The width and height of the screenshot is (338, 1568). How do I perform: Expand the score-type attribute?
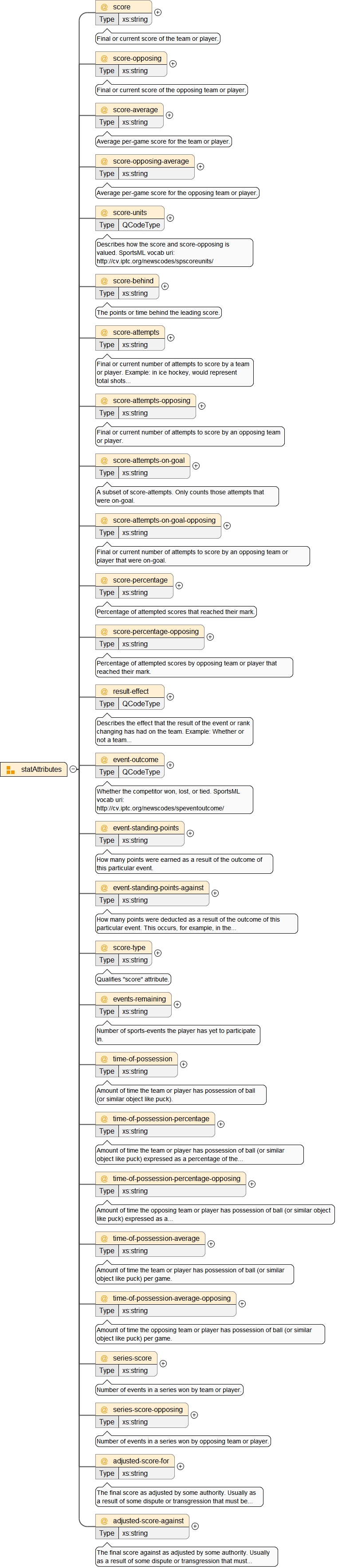tap(158, 953)
